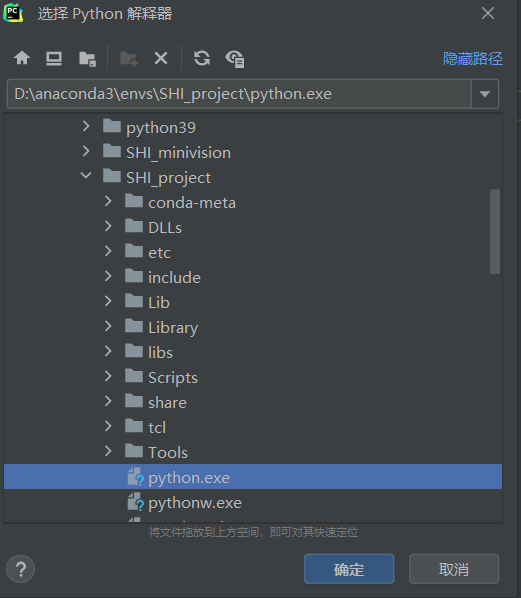Image resolution: width=521 pixels, height=598 pixels.
Task: Toggle show hidden files icon
Action: pos(235,59)
